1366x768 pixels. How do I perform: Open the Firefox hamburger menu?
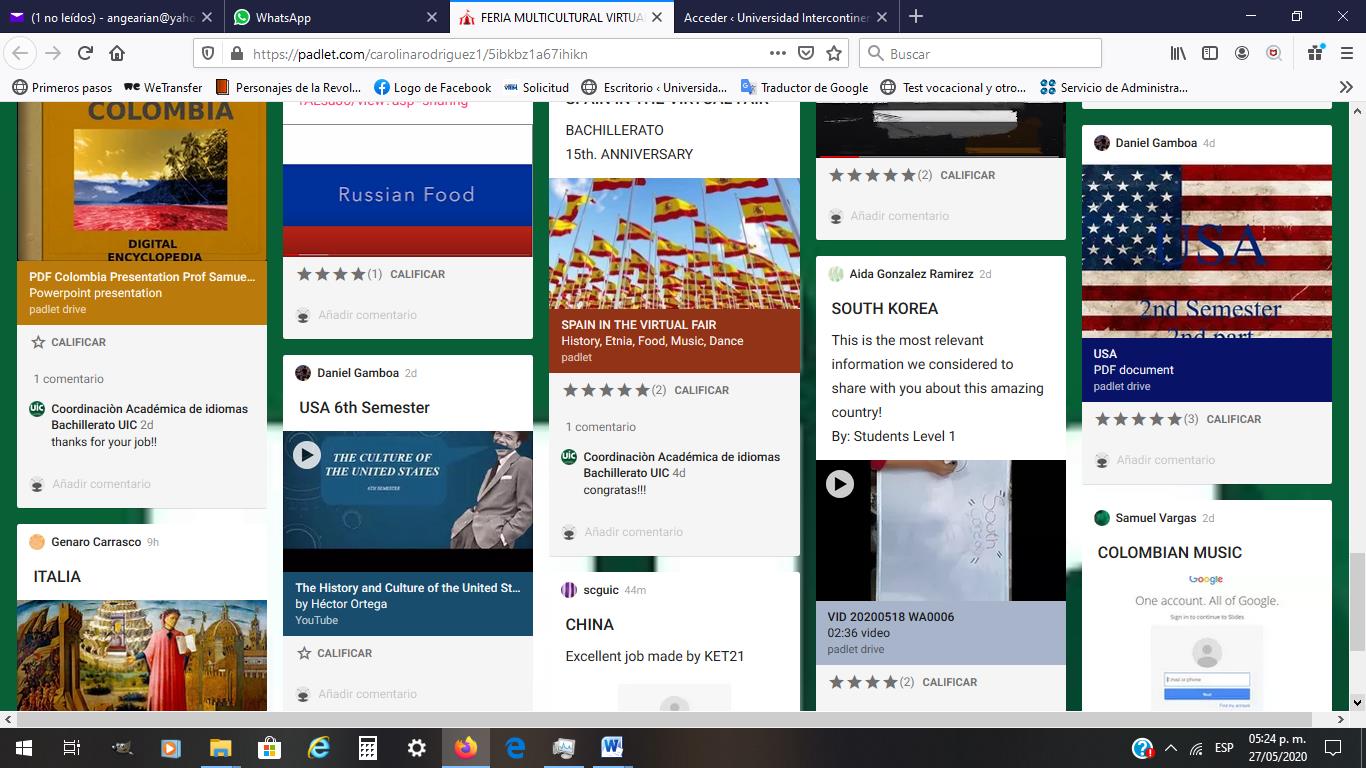1345,53
